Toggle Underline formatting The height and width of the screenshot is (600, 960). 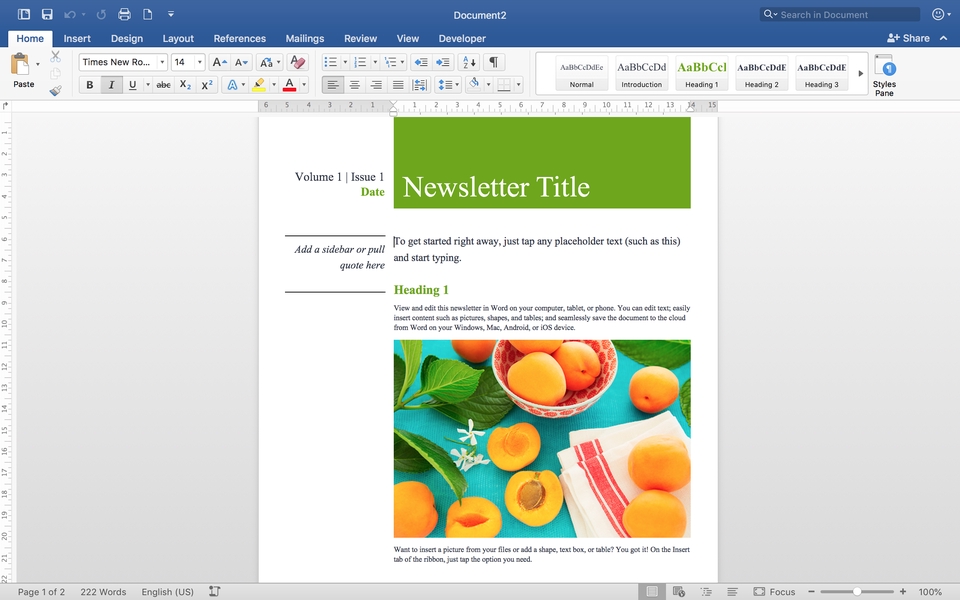click(x=132, y=84)
